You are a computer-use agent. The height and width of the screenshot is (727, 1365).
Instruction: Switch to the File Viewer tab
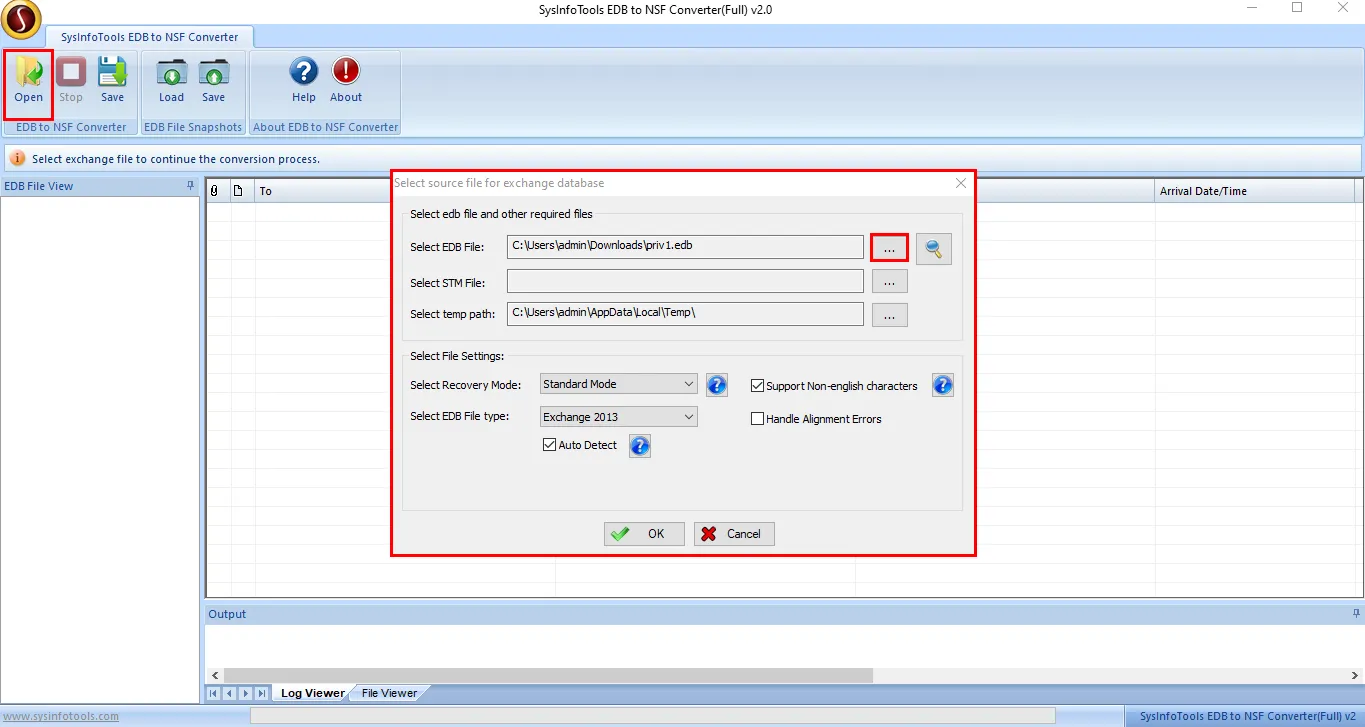(x=389, y=693)
